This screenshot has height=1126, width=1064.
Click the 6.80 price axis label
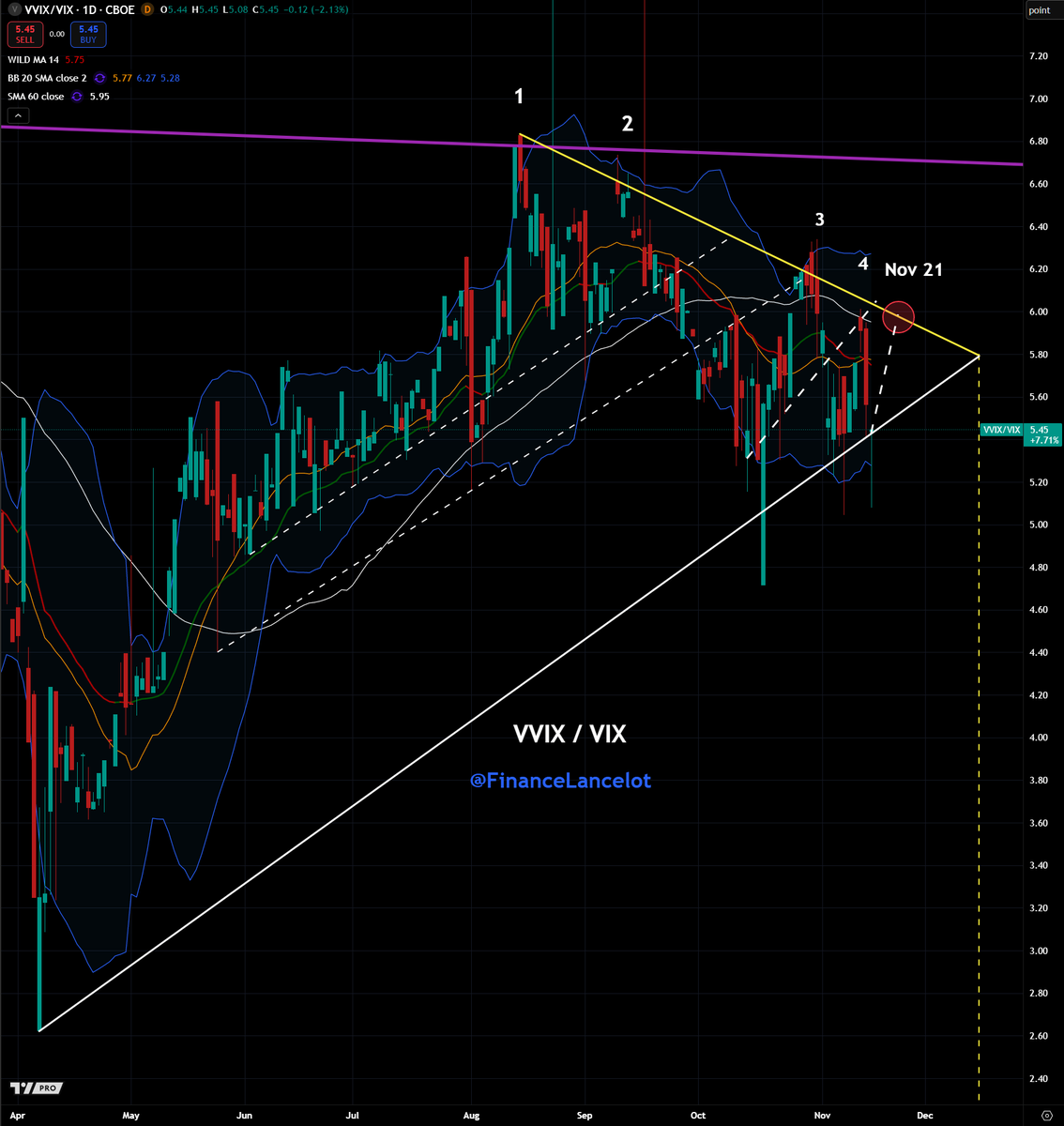click(1038, 142)
